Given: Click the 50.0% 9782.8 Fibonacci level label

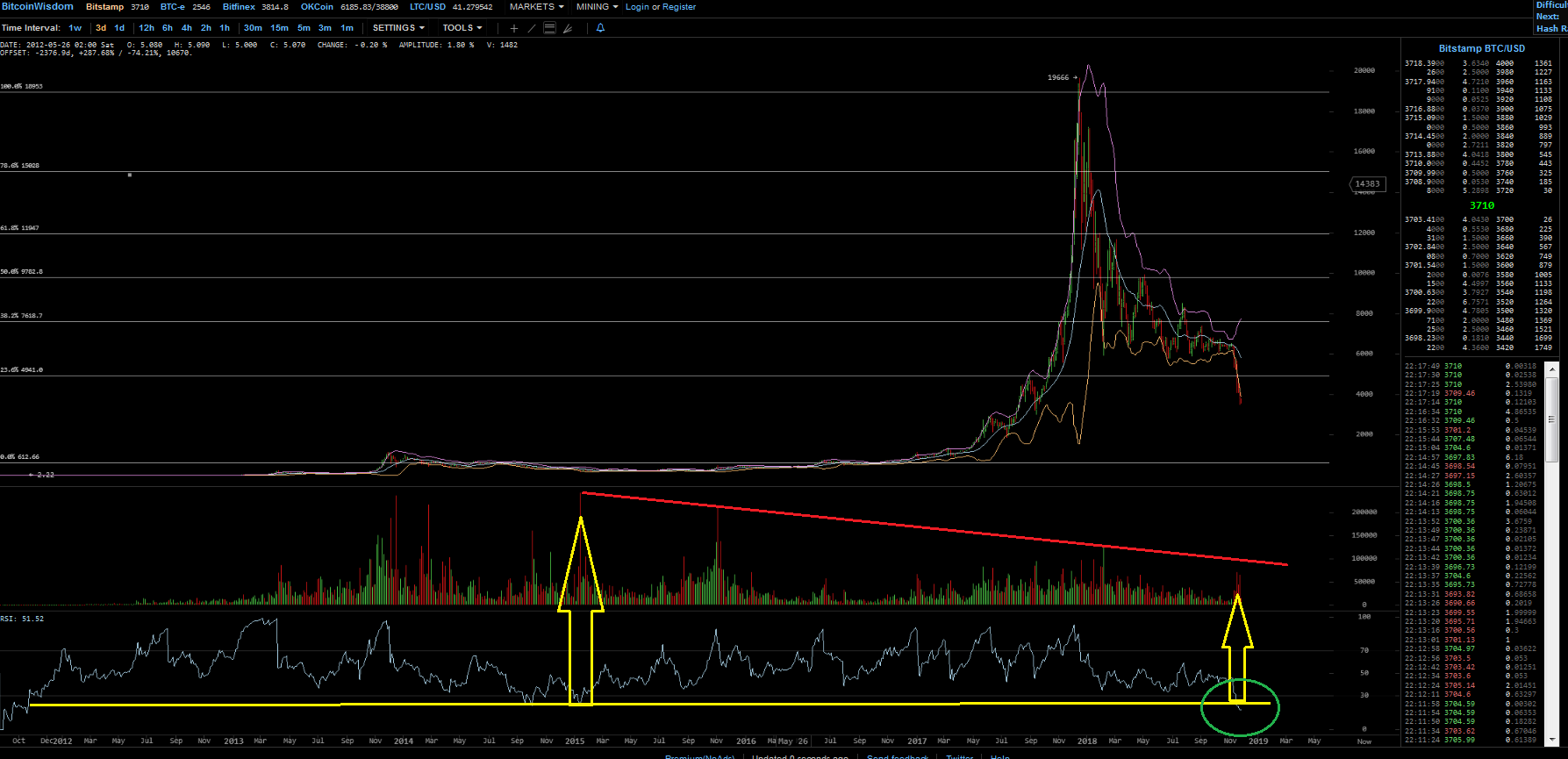Looking at the screenshot, I should point(22,272).
